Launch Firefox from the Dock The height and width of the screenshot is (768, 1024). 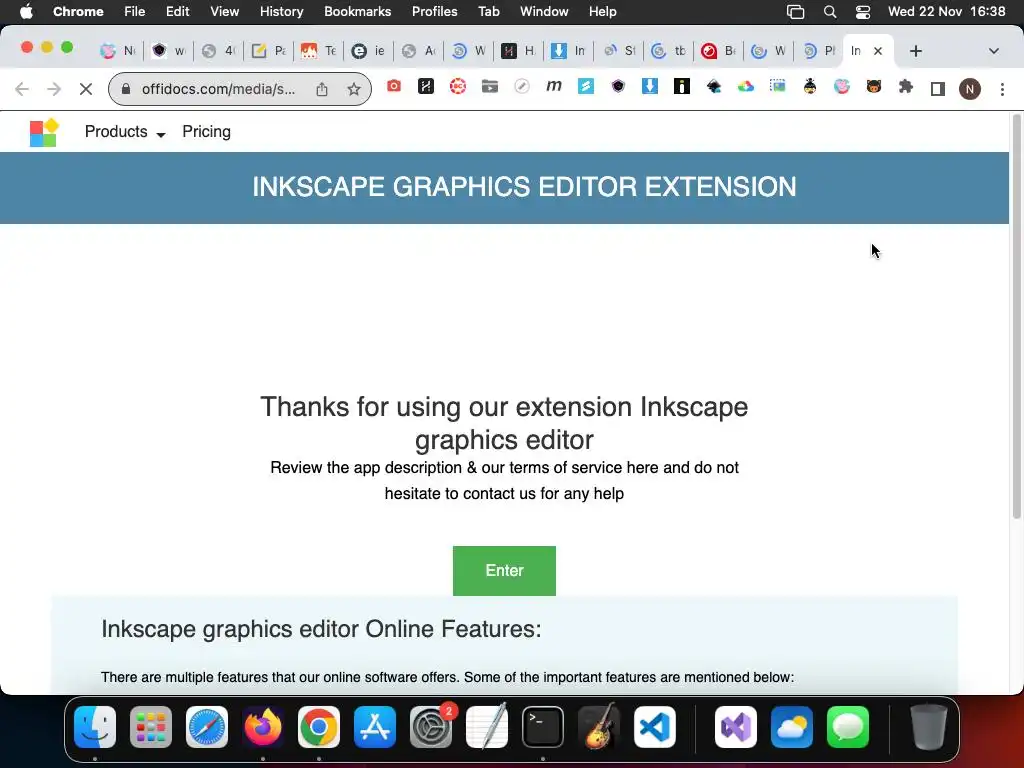[263, 727]
